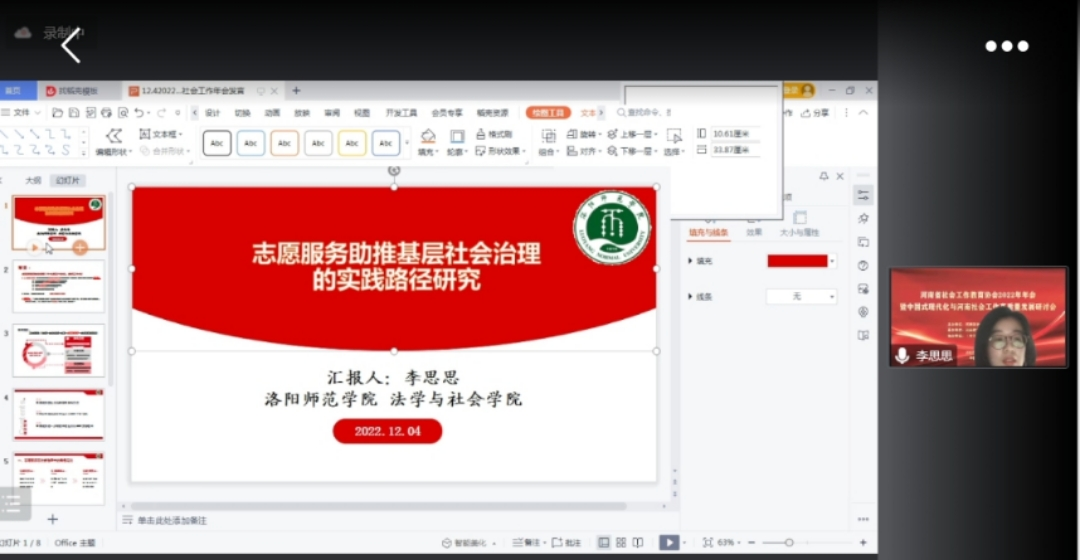The height and width of the screenshot is (560, 1080).
Task: Click the open folder icon
Action: tap(57, 112)
